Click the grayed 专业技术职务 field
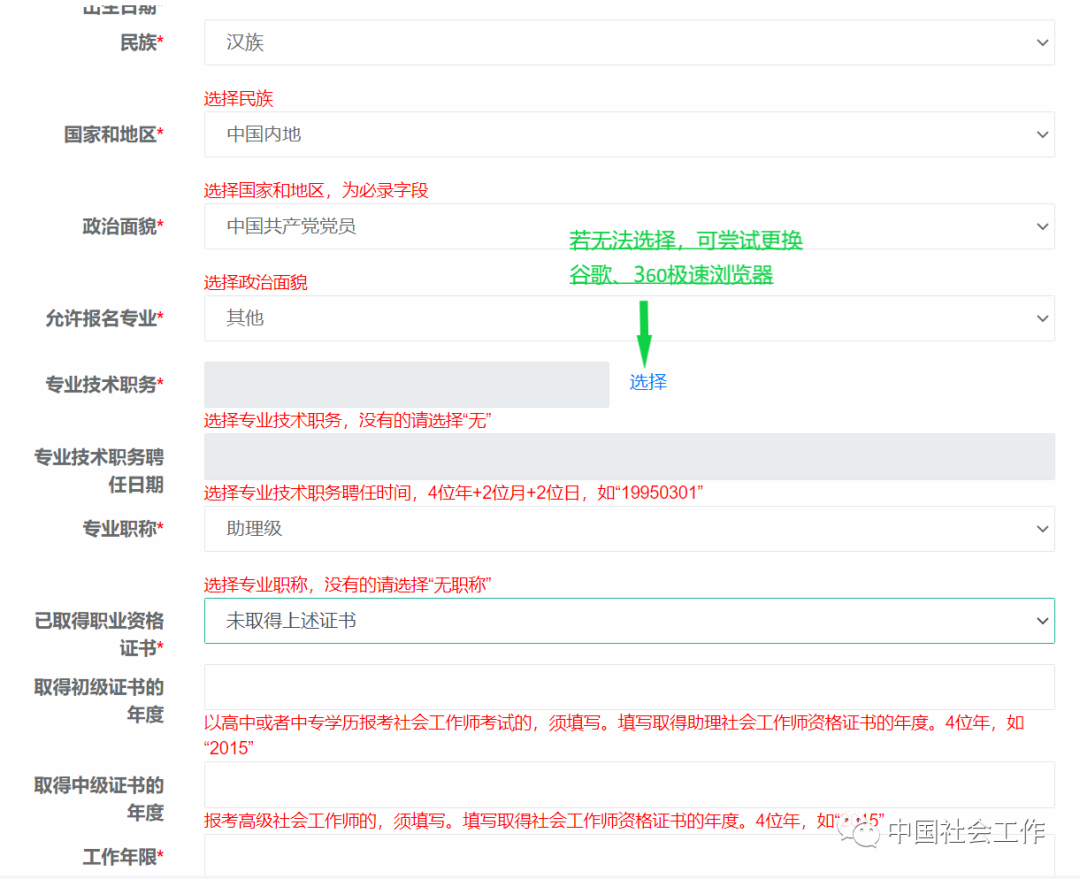 pos(406,384)
